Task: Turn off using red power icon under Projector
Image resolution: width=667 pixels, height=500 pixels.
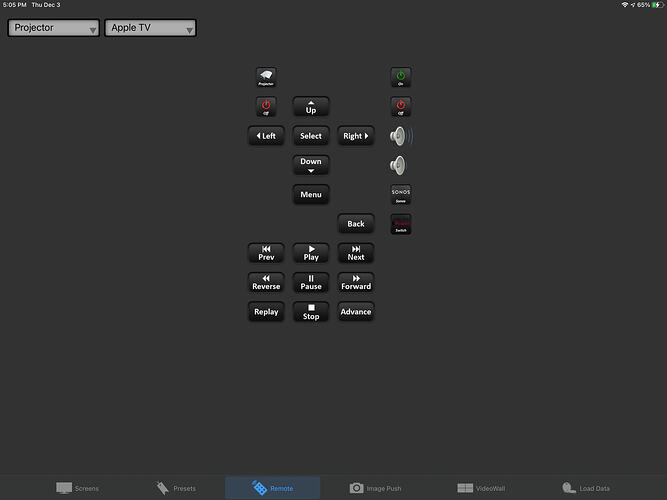Action: coord(266,106)
